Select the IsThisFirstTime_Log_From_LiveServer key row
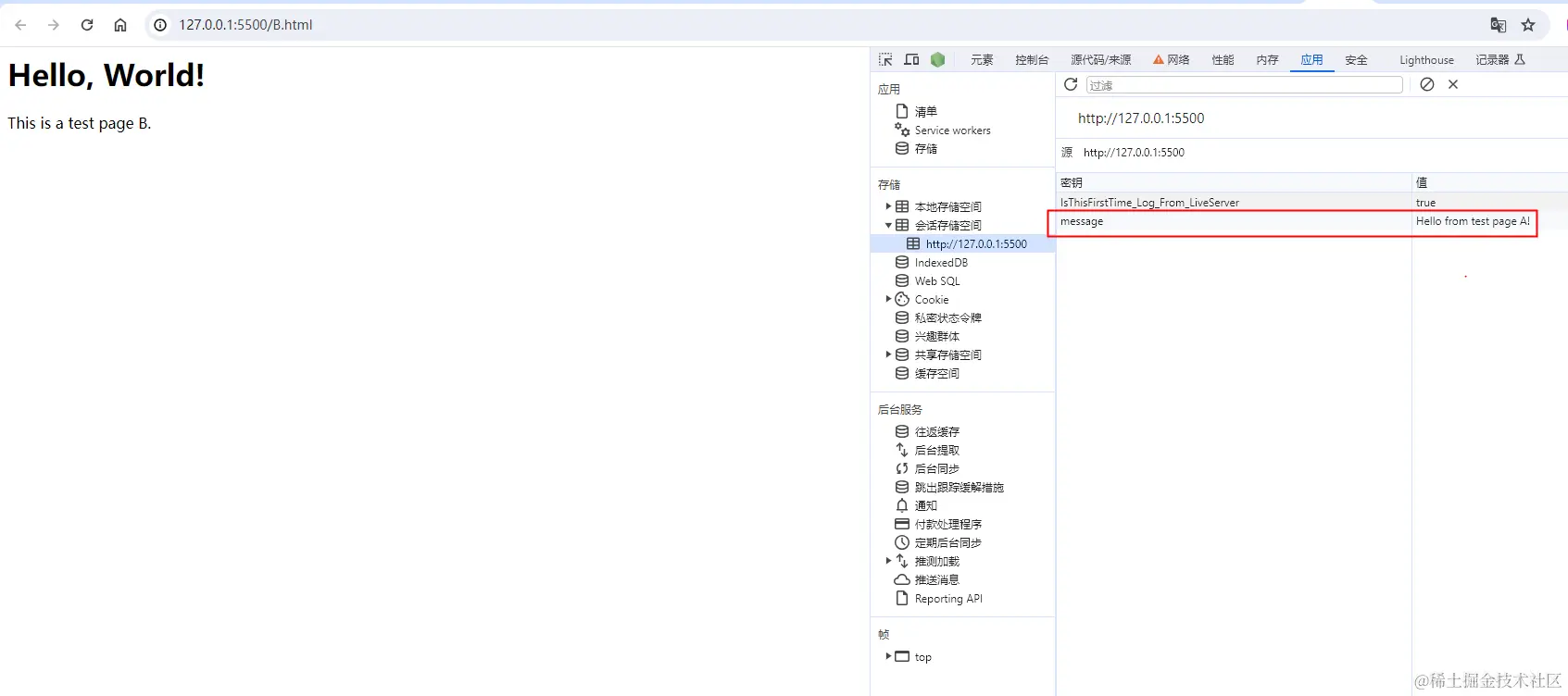This screenshot has width=1568, height=696. [1311, 202]
